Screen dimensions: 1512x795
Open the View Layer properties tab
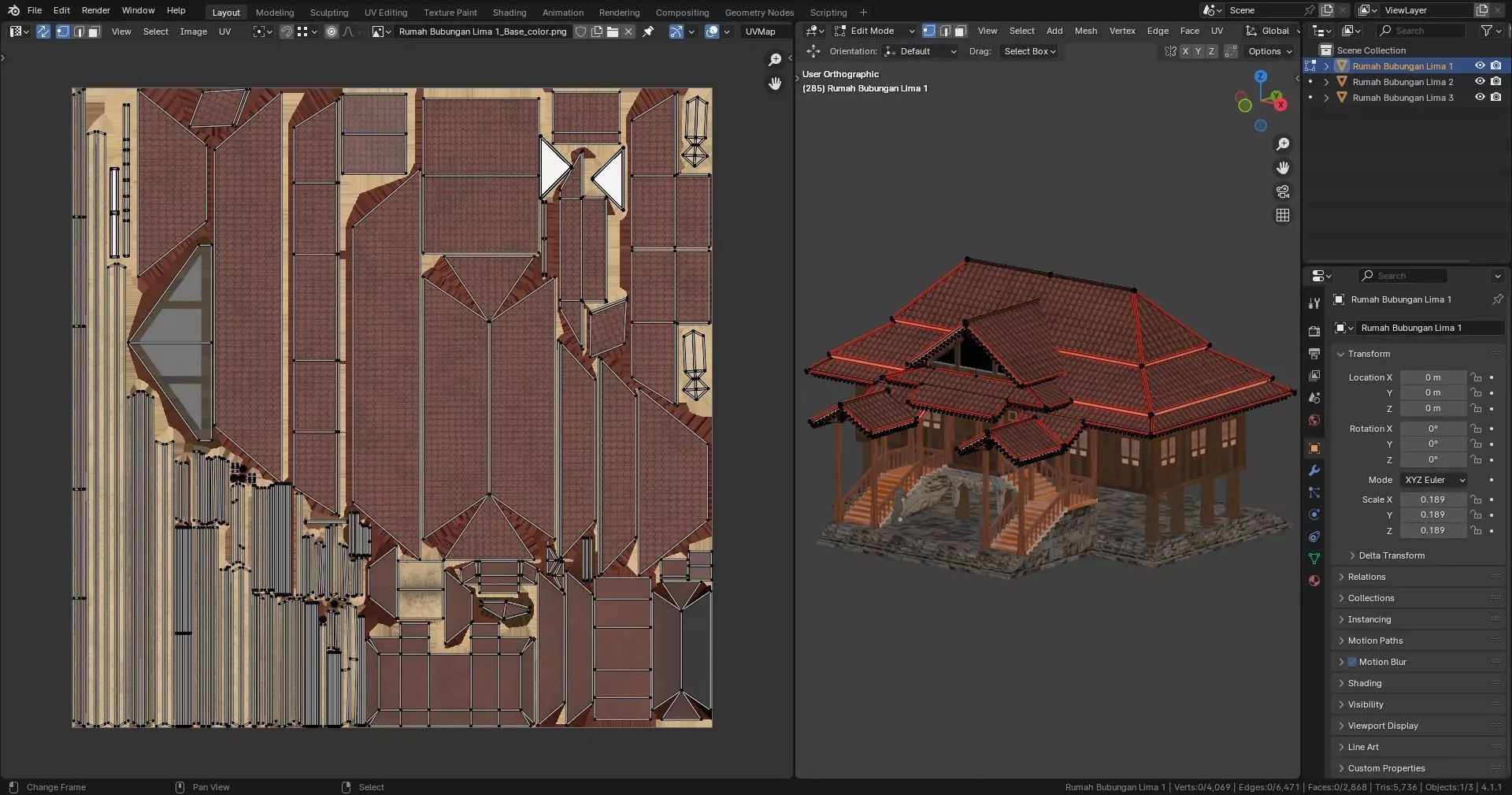1314,376
